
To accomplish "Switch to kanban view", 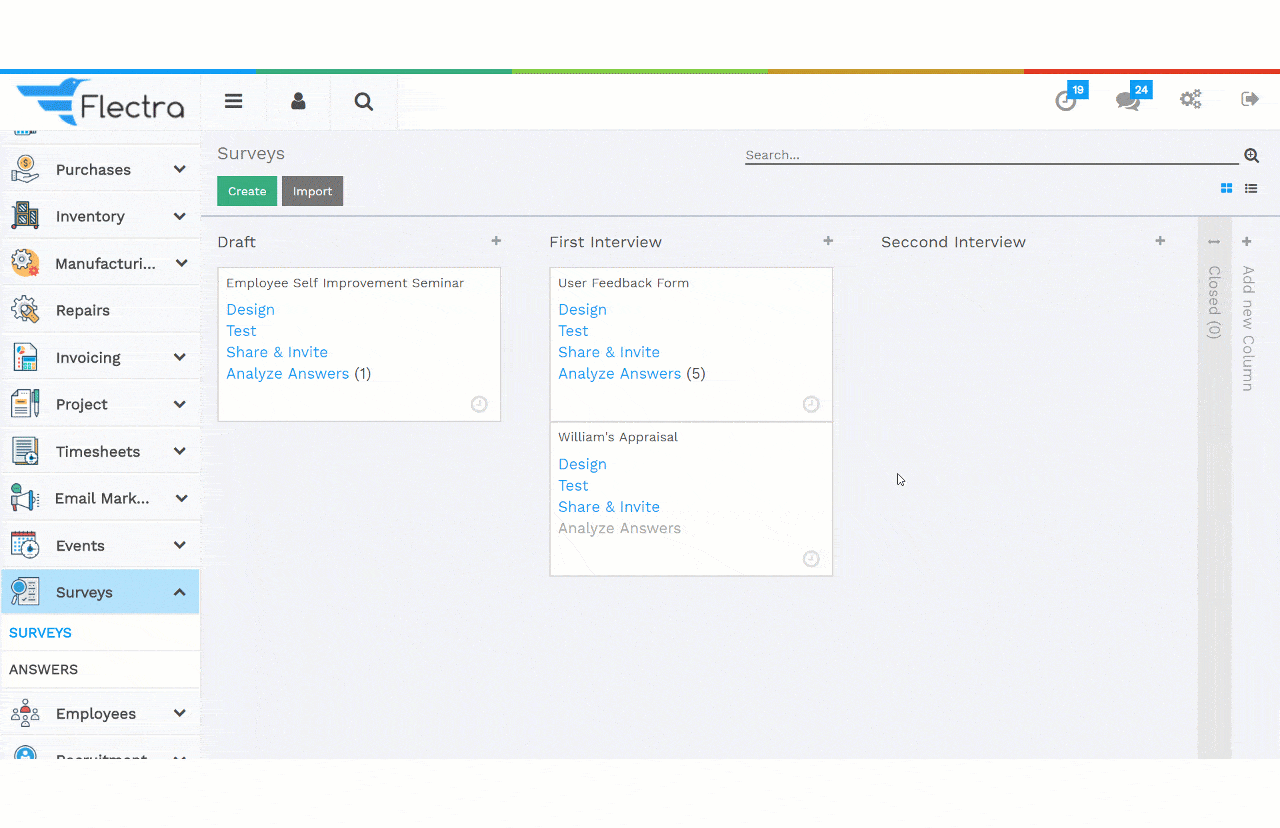I will [1226, 188].
